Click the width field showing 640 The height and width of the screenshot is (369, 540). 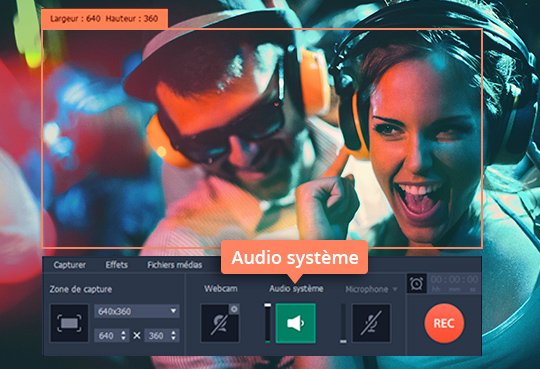(x=112, y=336)
